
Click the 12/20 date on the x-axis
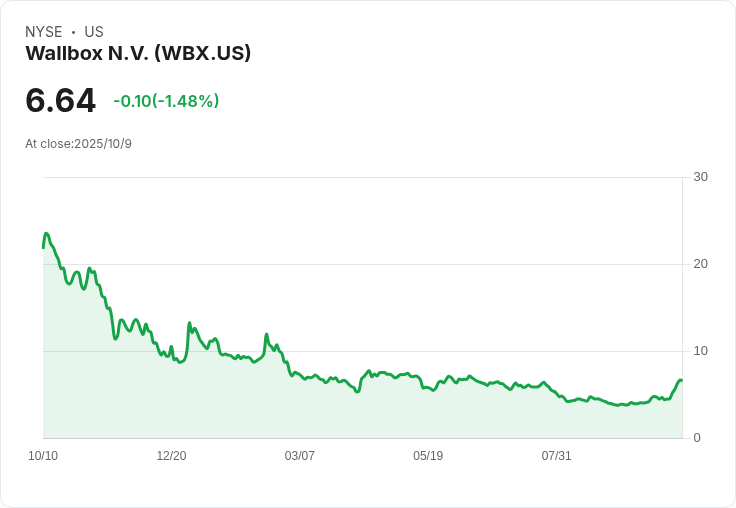[x=171, y=456]
